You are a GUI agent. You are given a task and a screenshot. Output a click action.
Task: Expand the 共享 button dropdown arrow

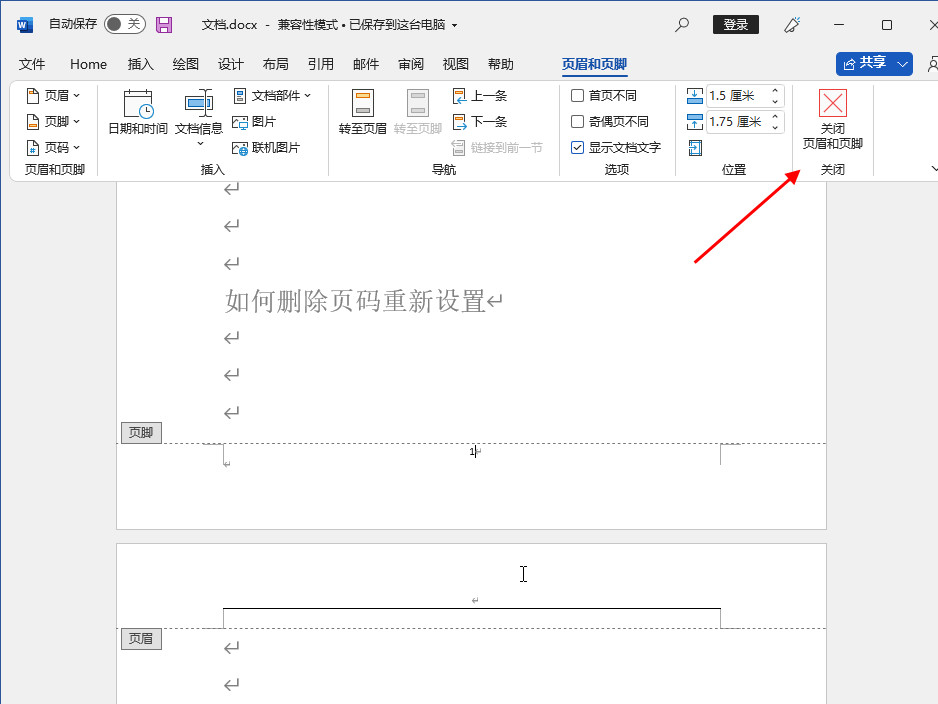coord(903,63)
